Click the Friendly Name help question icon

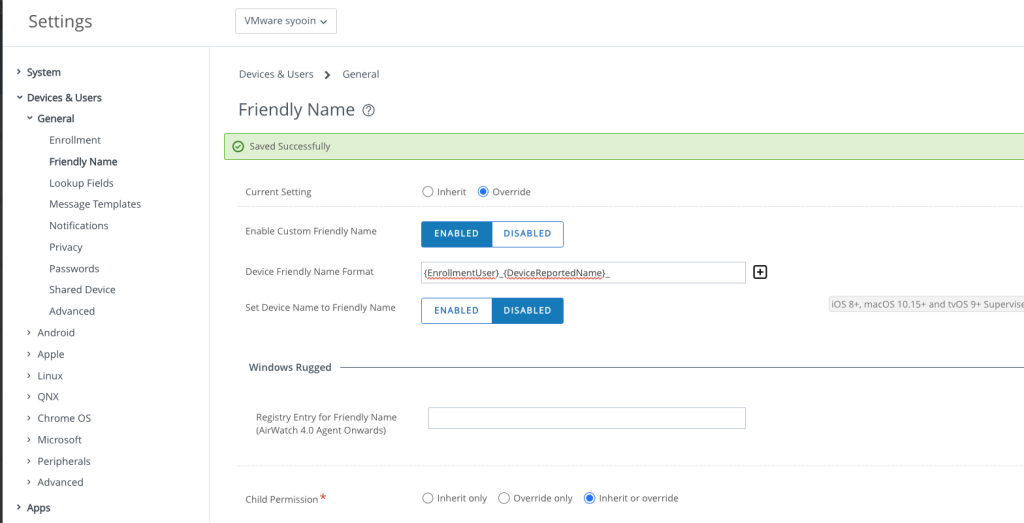point(368,110)
